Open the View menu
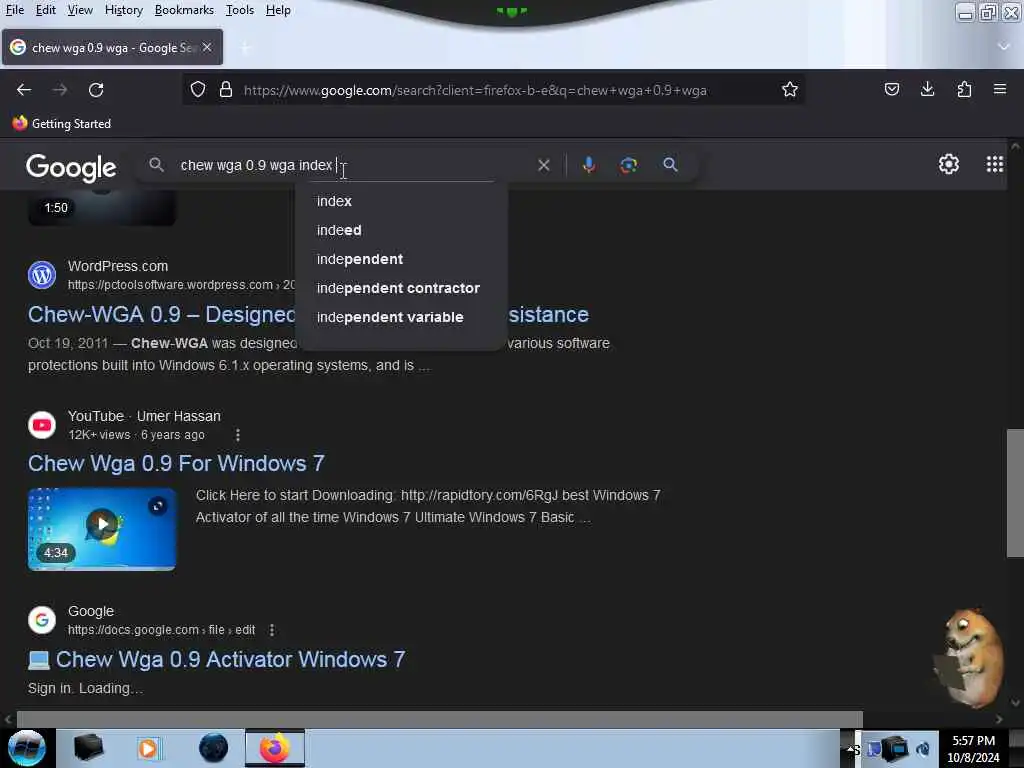This screenshot has height=768, width=1024. pos(80,10)
